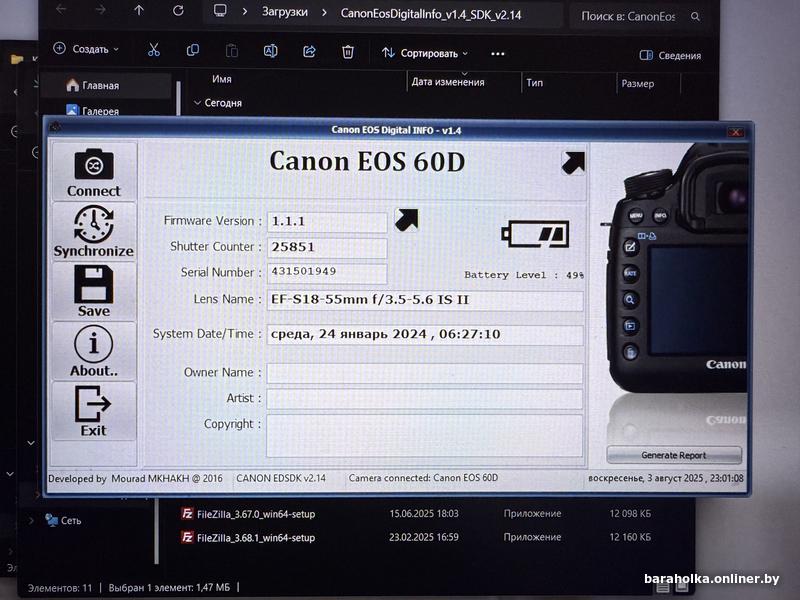Click the Delete trash icon in File Explorer
The width and height of the screenshot is (800, 600).
[348, 52]
